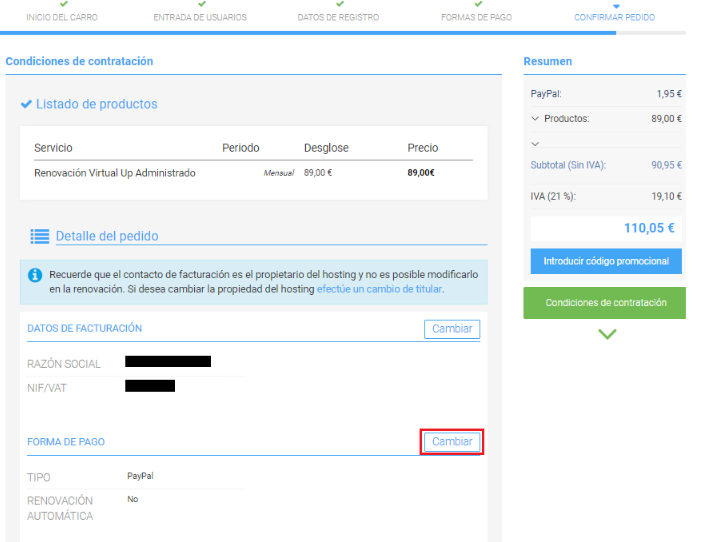Return to FORMAS DE PAGO step
Screen dimensions: 701x542
[476, 17]
